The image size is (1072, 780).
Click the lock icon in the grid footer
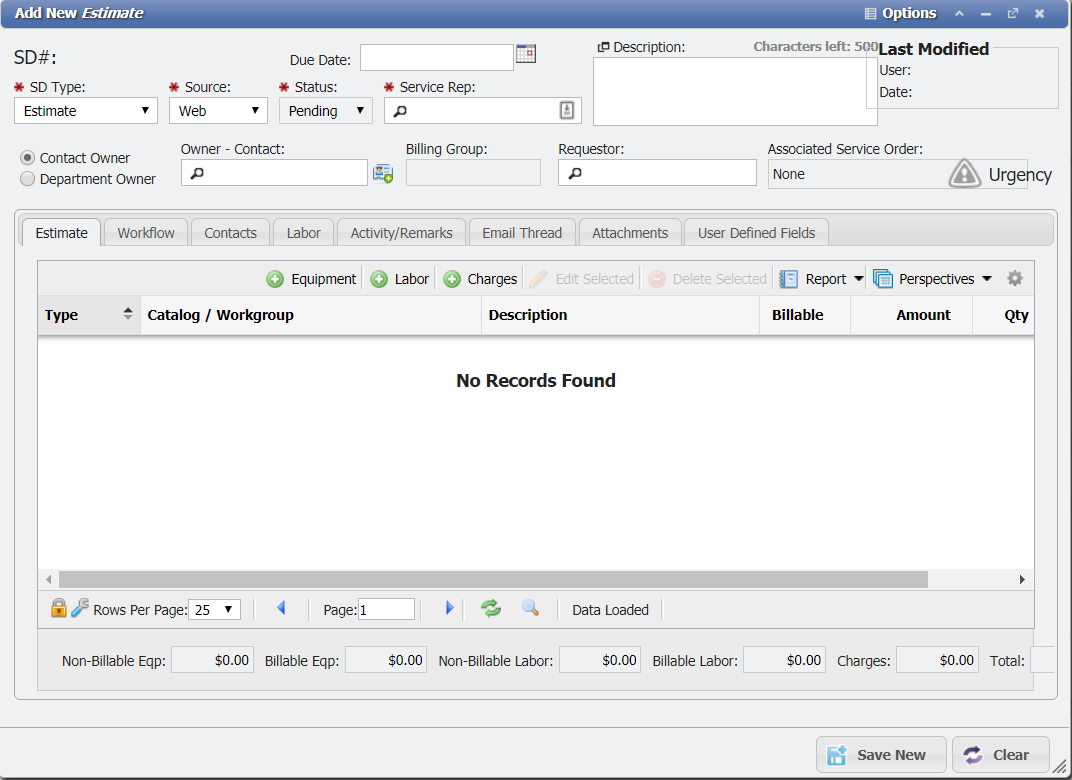coord(59,608)
